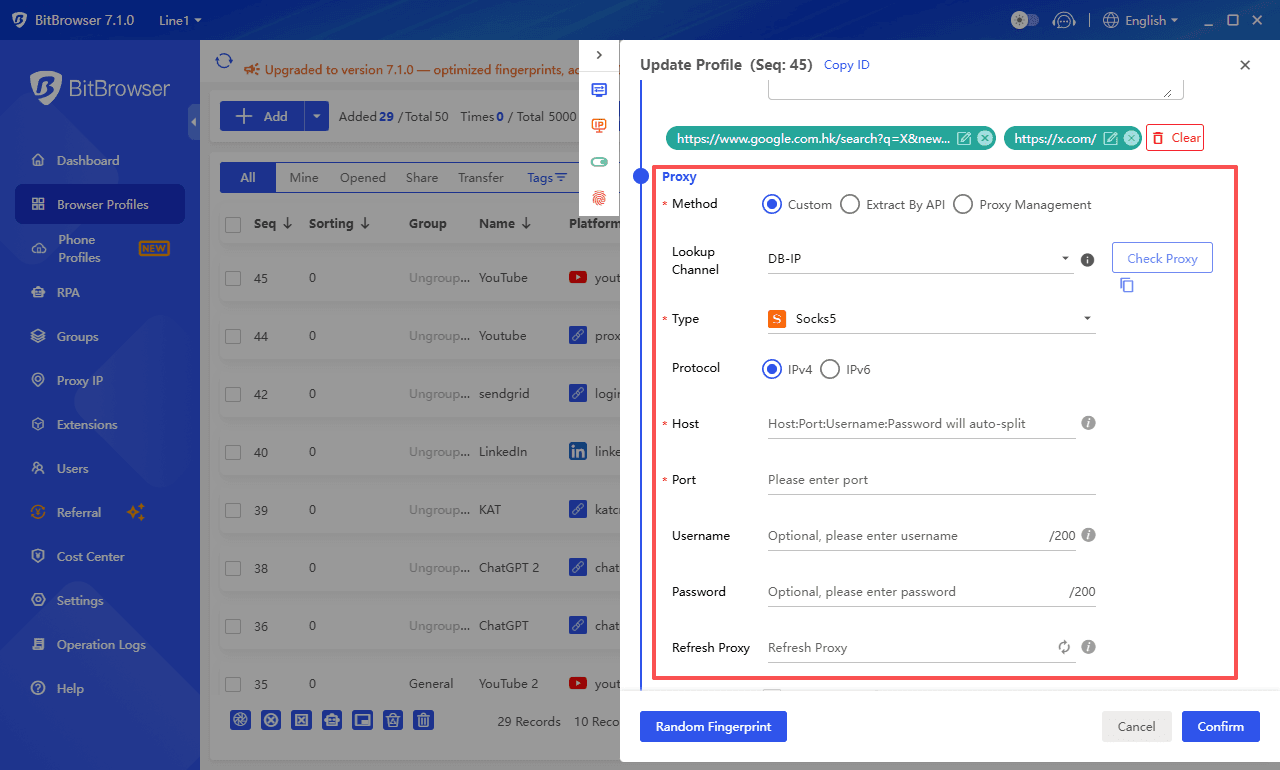1280x770 pixels.
Task: Click the refresh icon in Refresh Proxy field
Action: [1064, 647]
